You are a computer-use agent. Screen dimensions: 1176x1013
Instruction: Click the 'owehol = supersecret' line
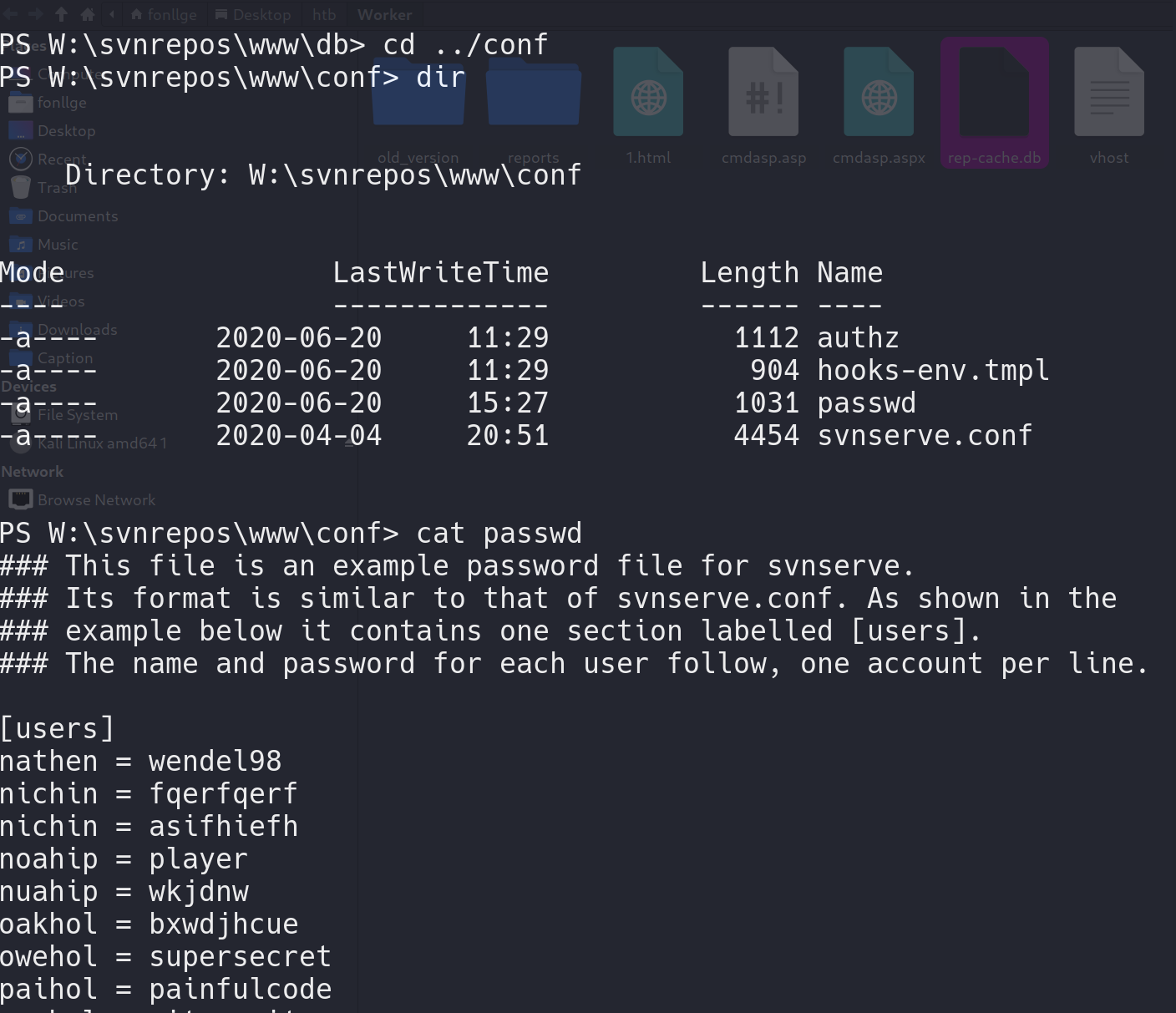(x=165, y=956)
